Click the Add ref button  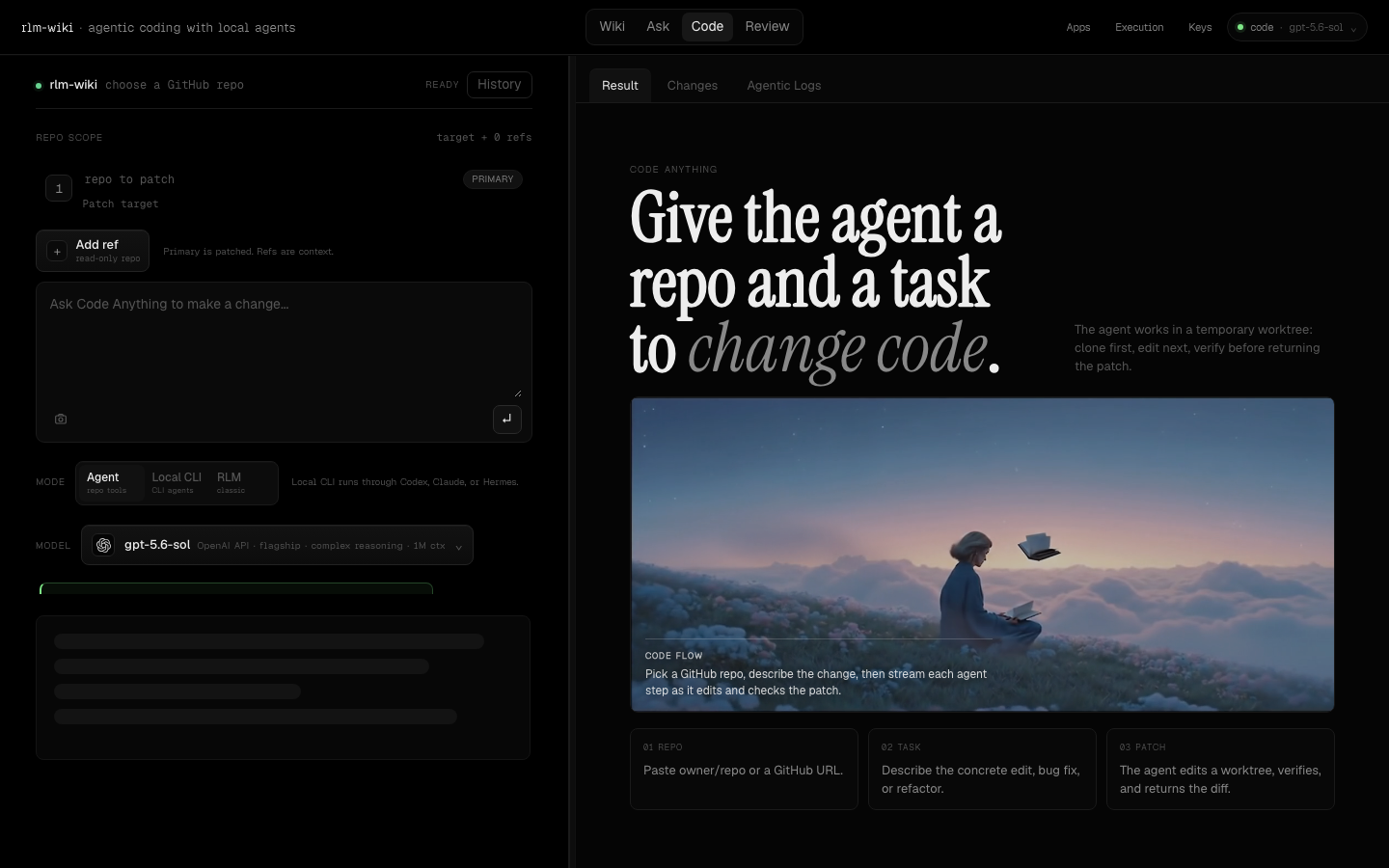point(93,251)
